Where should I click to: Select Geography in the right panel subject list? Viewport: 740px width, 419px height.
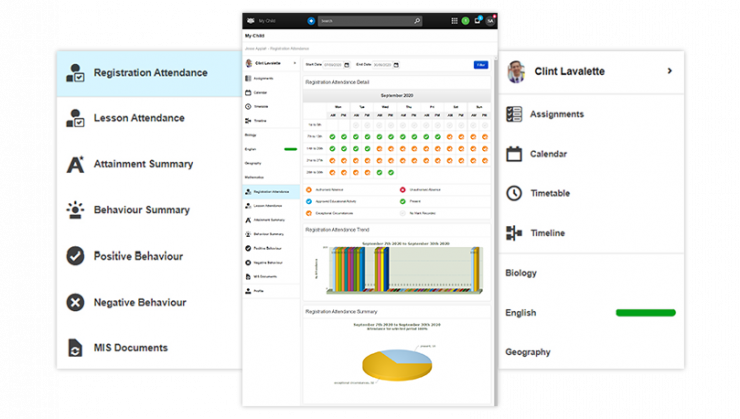click(528, 352)
